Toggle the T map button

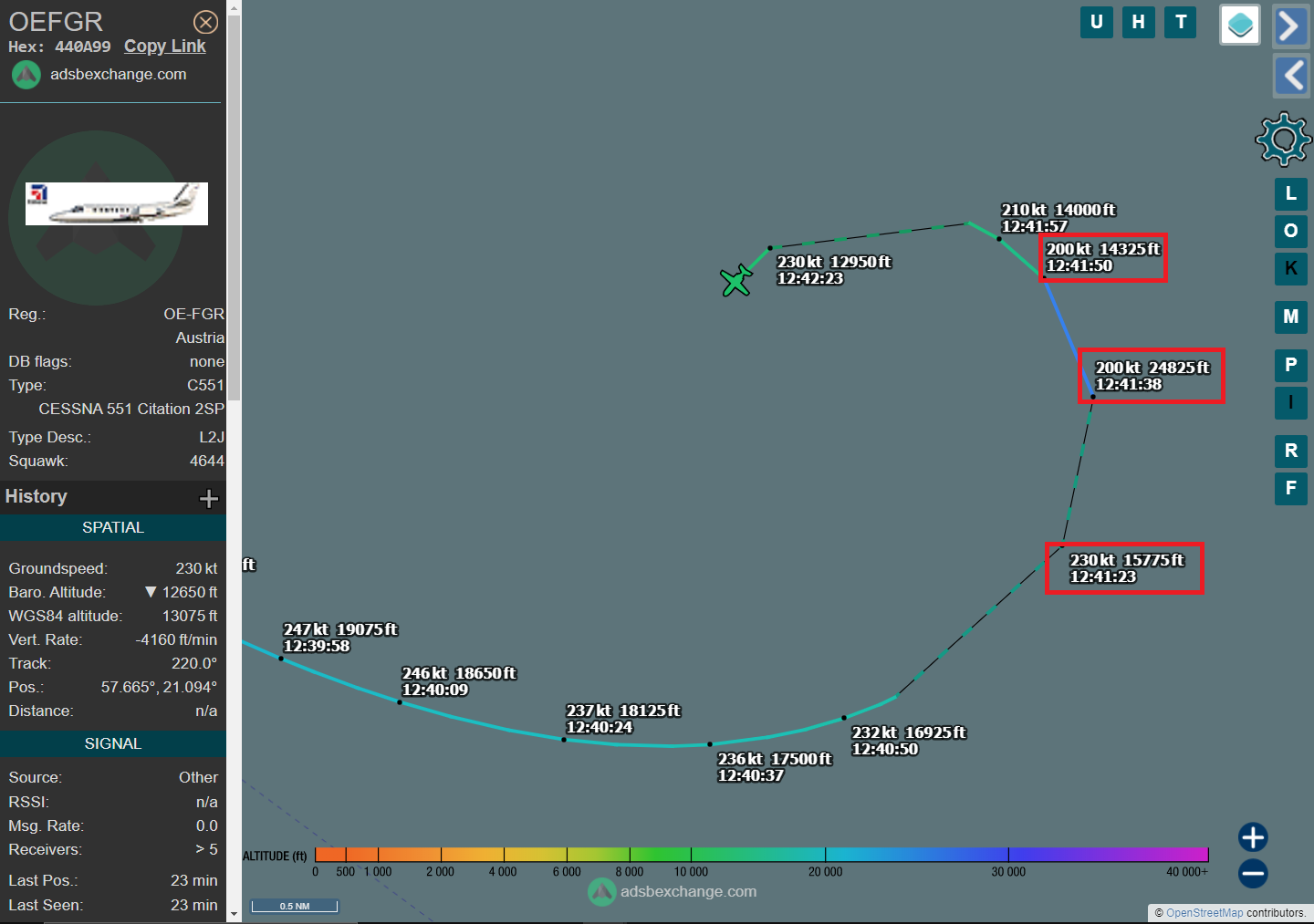coord(1181,22)
